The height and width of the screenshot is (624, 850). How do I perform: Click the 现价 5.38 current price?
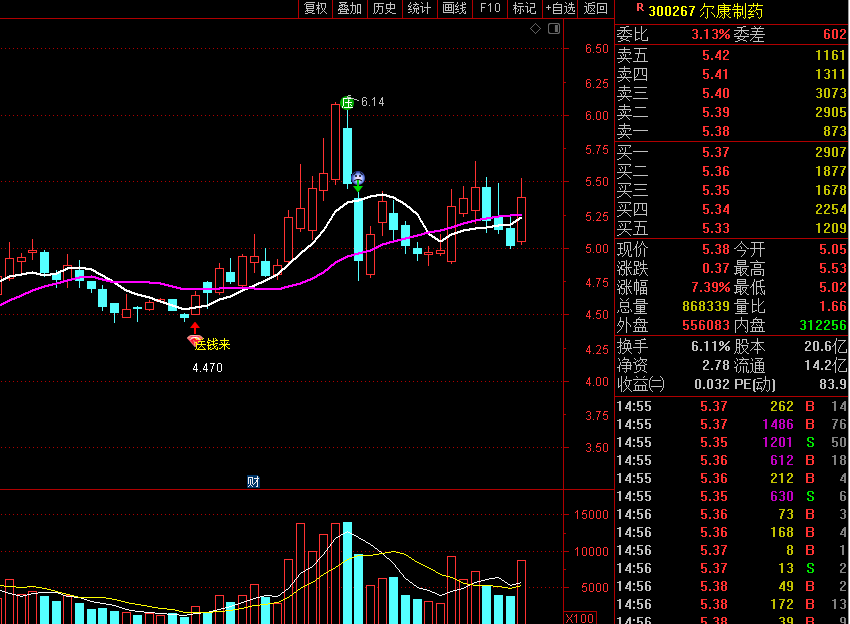pyautogui.click(x=716, y=249)
